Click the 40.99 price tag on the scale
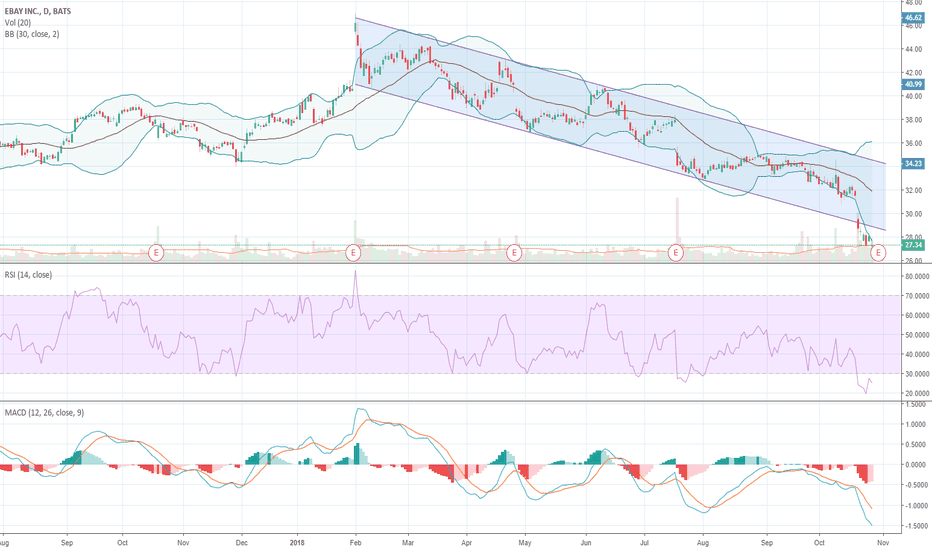The image size is (932, 550). pos(913,84)
